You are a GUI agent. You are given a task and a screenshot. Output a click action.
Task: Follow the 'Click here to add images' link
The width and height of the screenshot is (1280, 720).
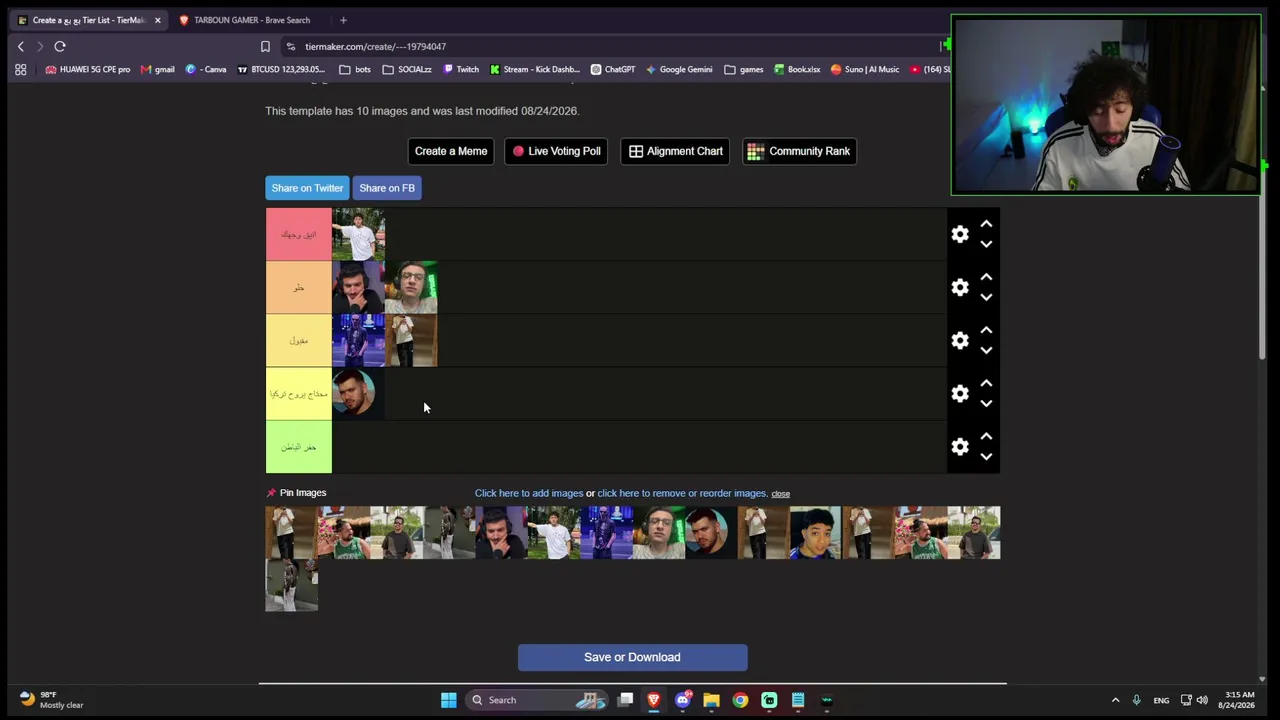click(529, 493)
